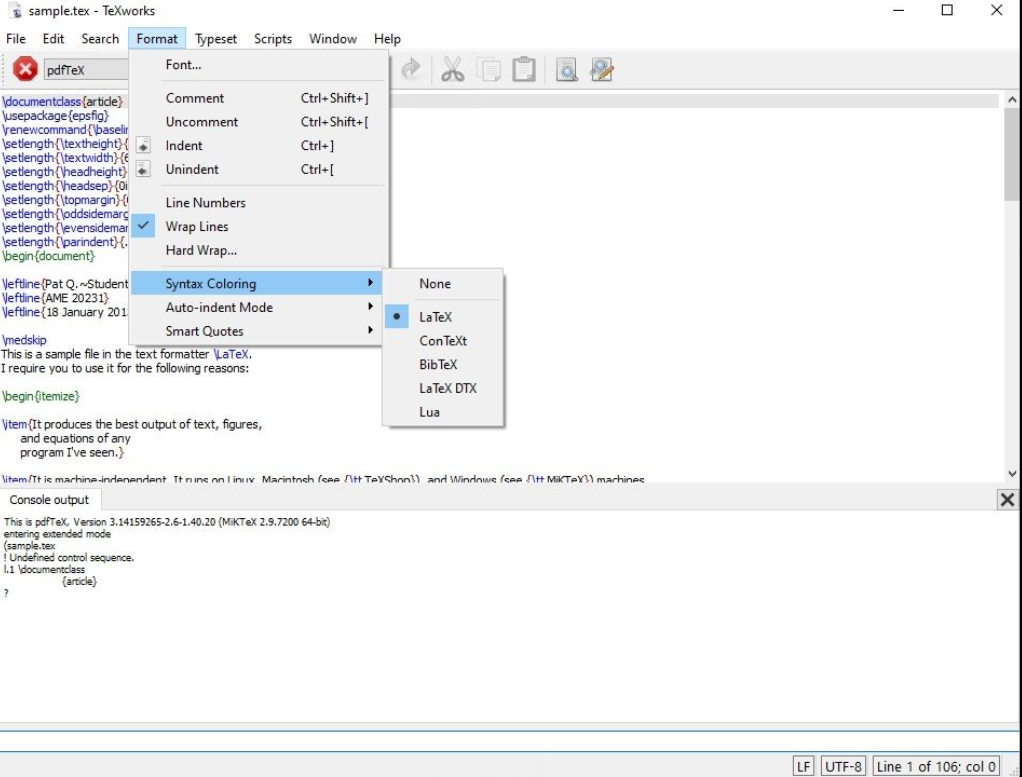This screenshot has width=1022, height=777.
Task: Close the Console output panel
Action: (1007, 500)
